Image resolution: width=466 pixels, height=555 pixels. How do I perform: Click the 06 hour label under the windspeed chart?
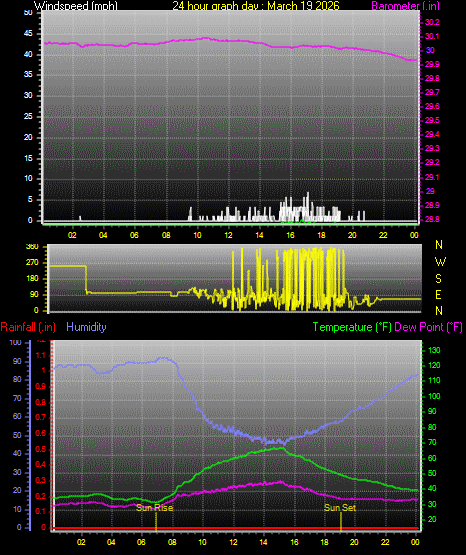point(134,235)
